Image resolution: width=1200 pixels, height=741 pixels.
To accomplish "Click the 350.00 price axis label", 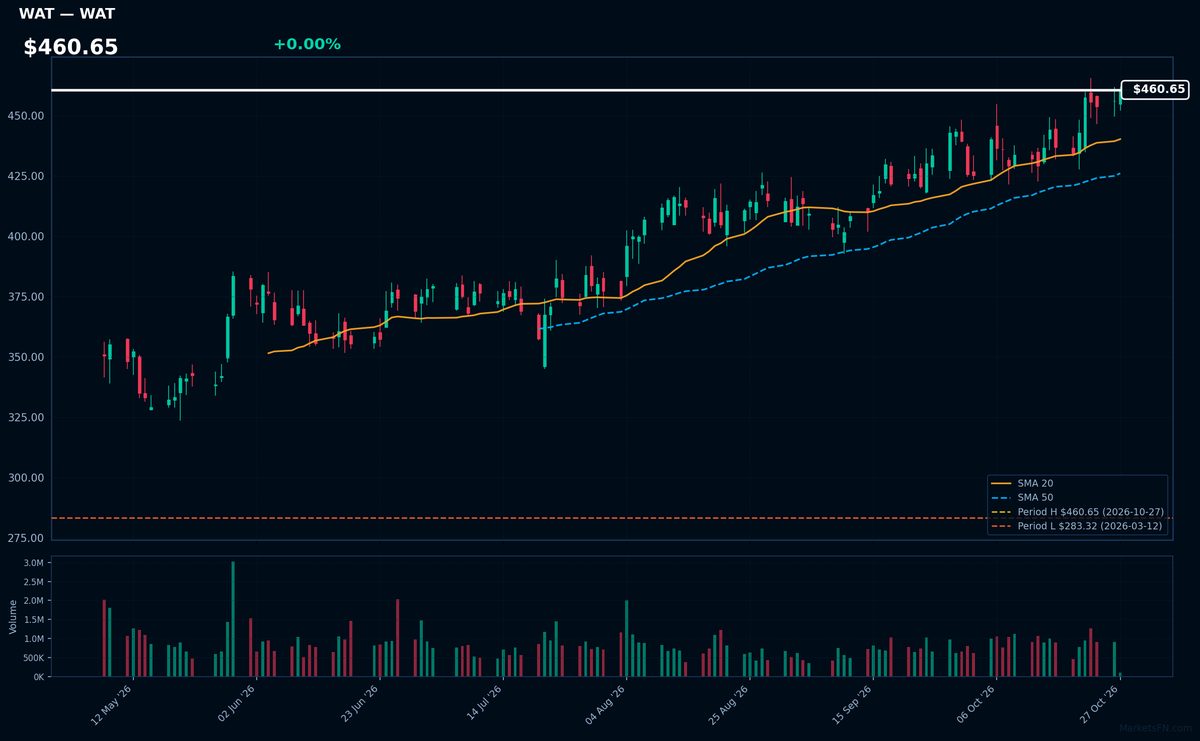I will (x=26, y=357).
